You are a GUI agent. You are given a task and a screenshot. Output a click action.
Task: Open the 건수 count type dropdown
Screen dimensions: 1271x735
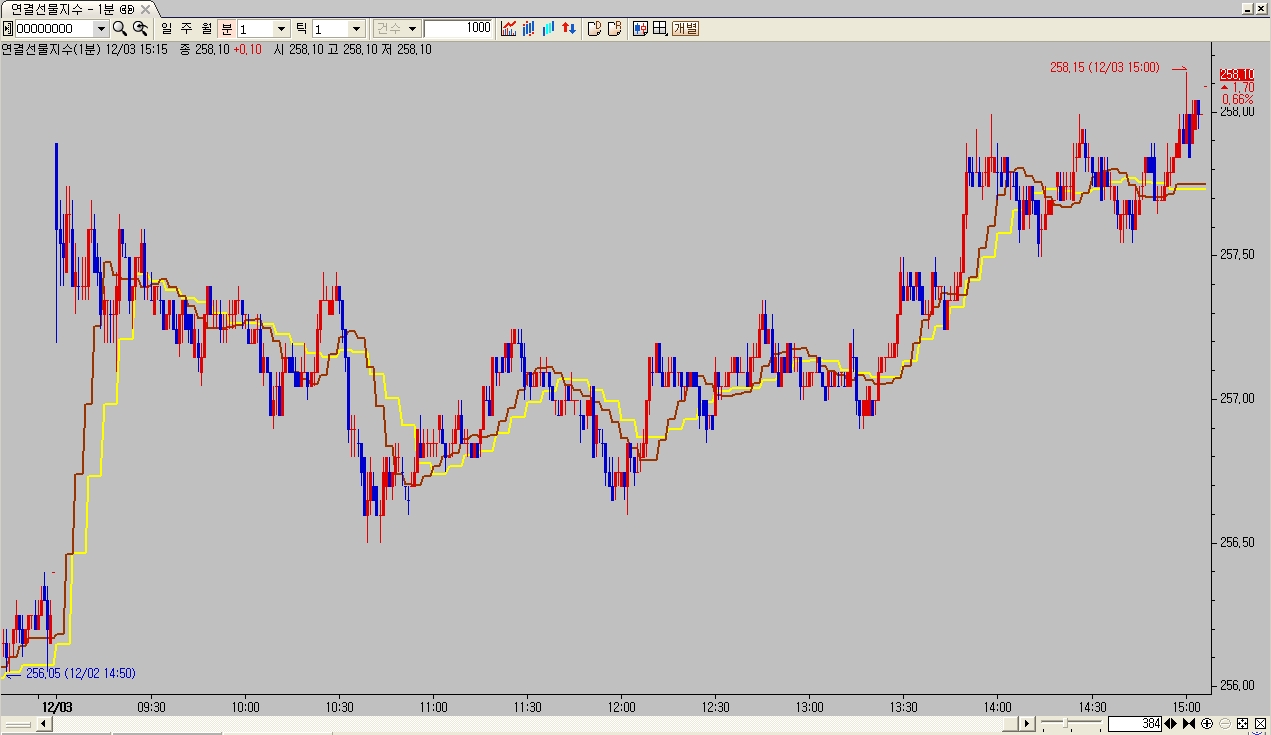click(x=396, y=28)
